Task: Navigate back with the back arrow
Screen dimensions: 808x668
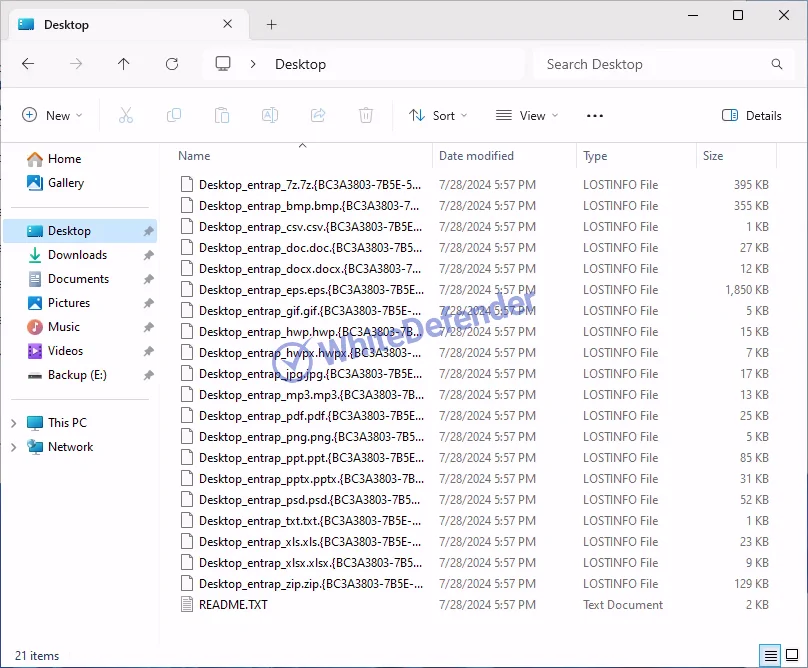Action: click(x=28, y=64)
